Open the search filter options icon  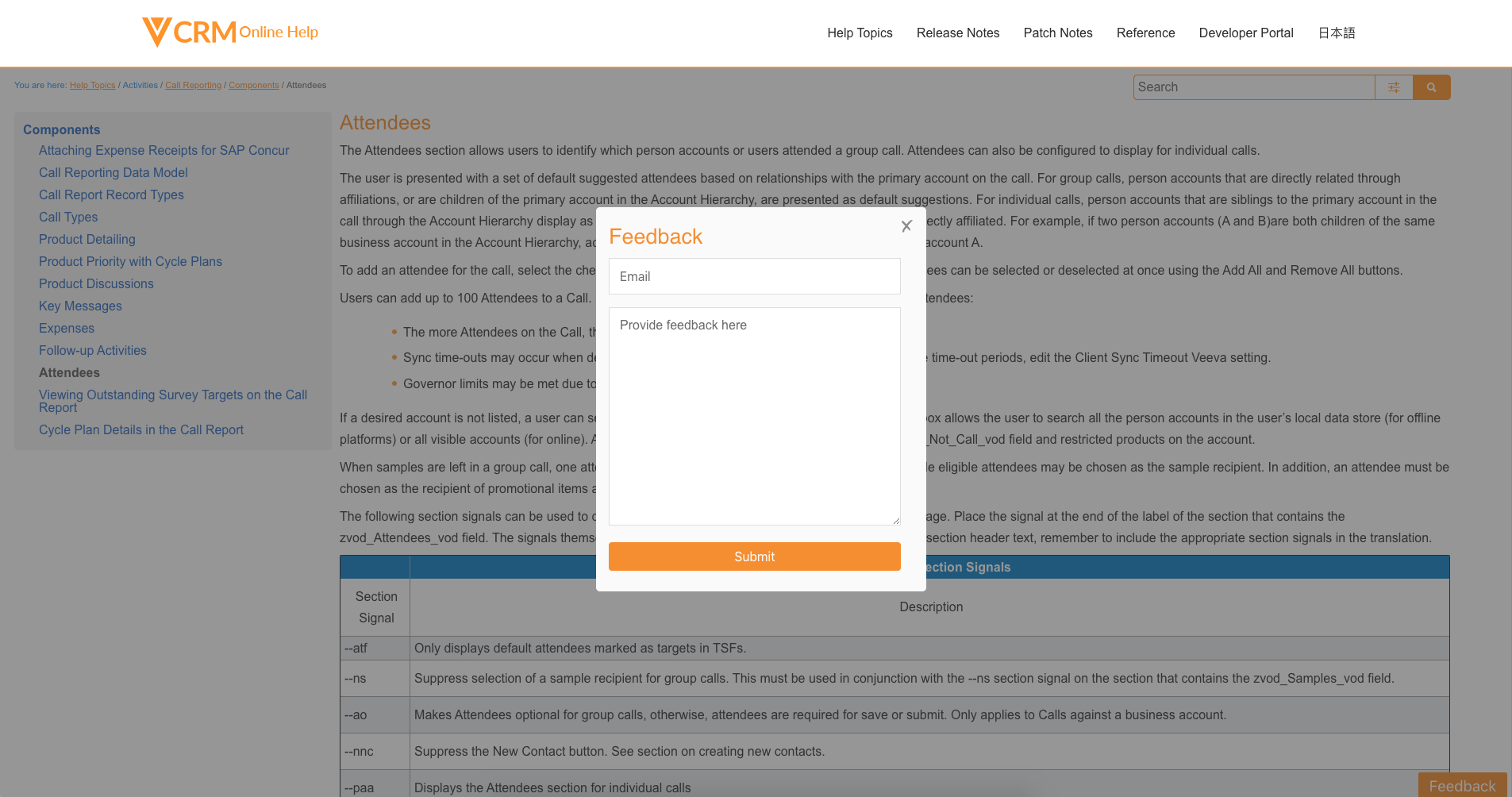pos(1394,87)
